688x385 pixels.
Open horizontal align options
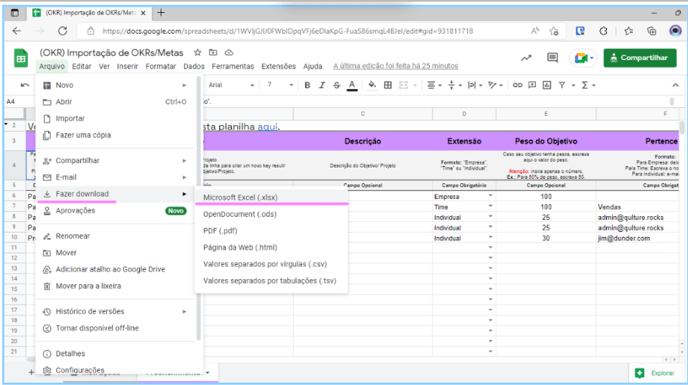[x=434, y=85]
